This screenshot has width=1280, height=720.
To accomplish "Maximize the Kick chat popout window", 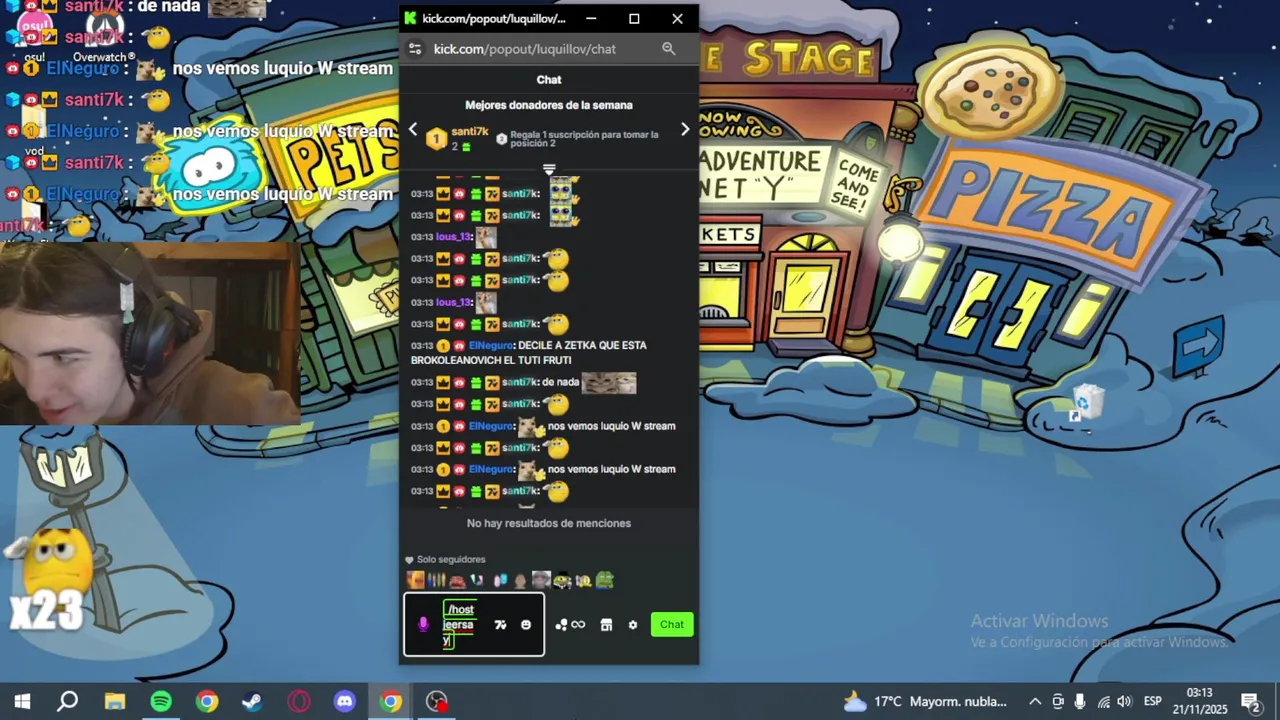I will tap(634, 19).
